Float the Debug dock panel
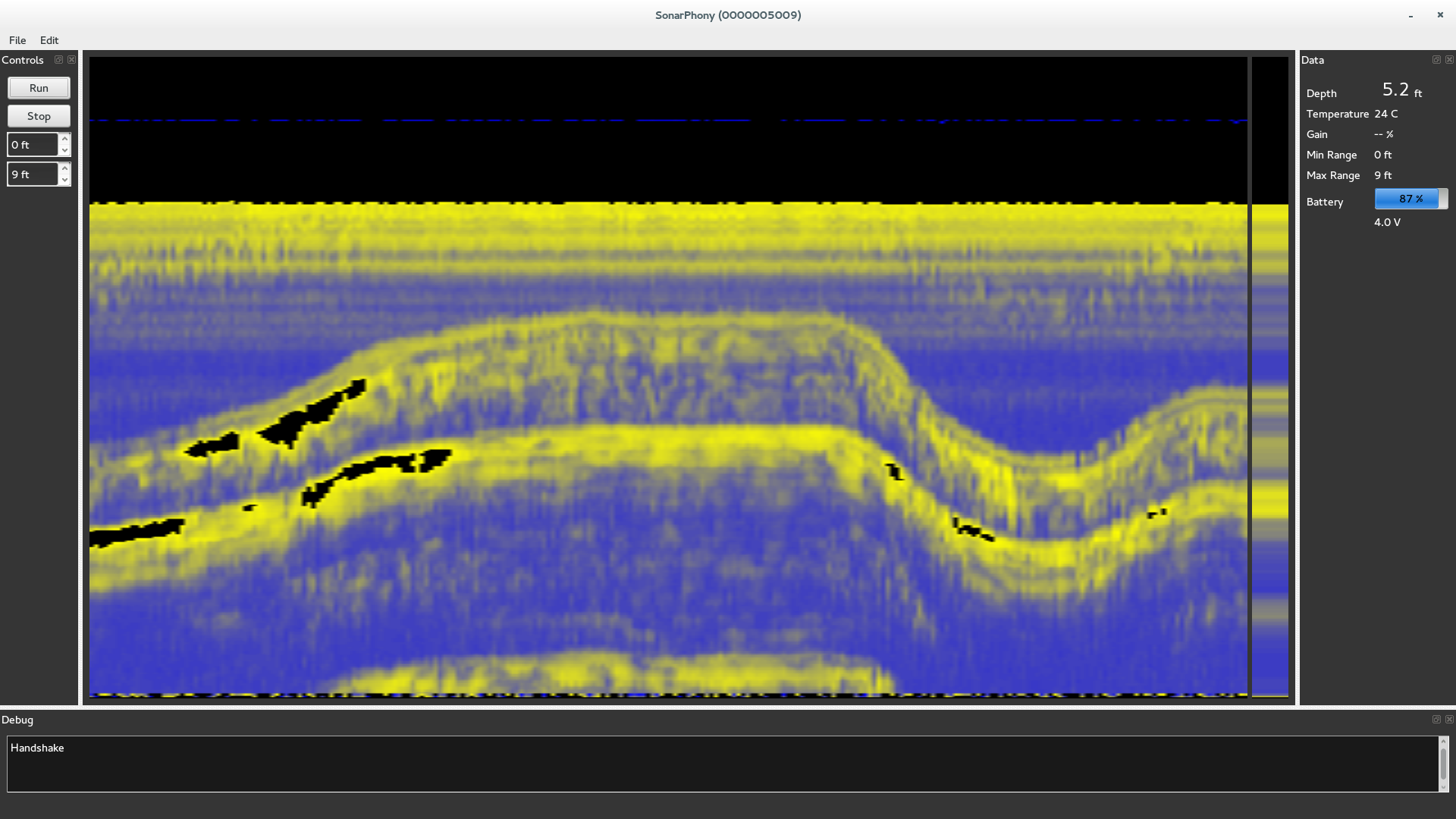Screen dimensions: 1456x819 [1436, 720]
